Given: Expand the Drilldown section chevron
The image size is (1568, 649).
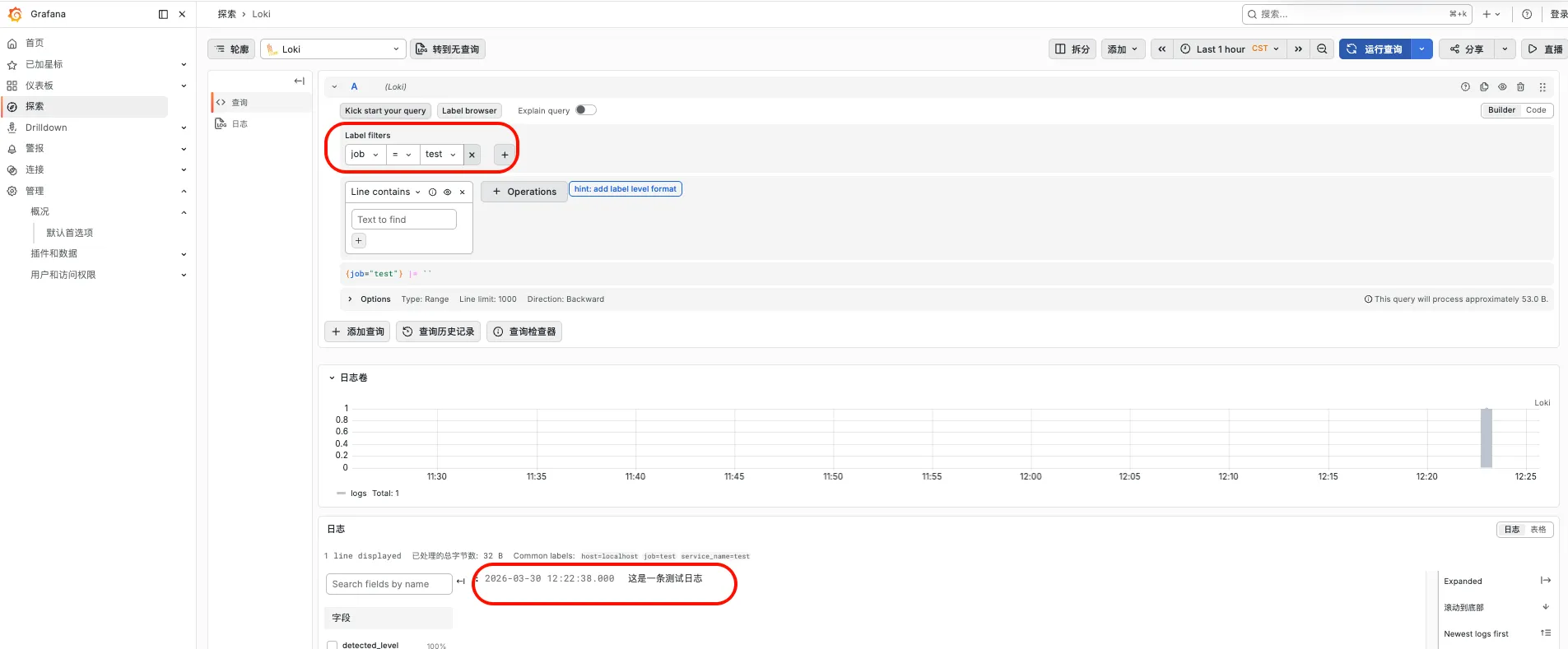Looking at the screenshot, I should tap(184, 127).
